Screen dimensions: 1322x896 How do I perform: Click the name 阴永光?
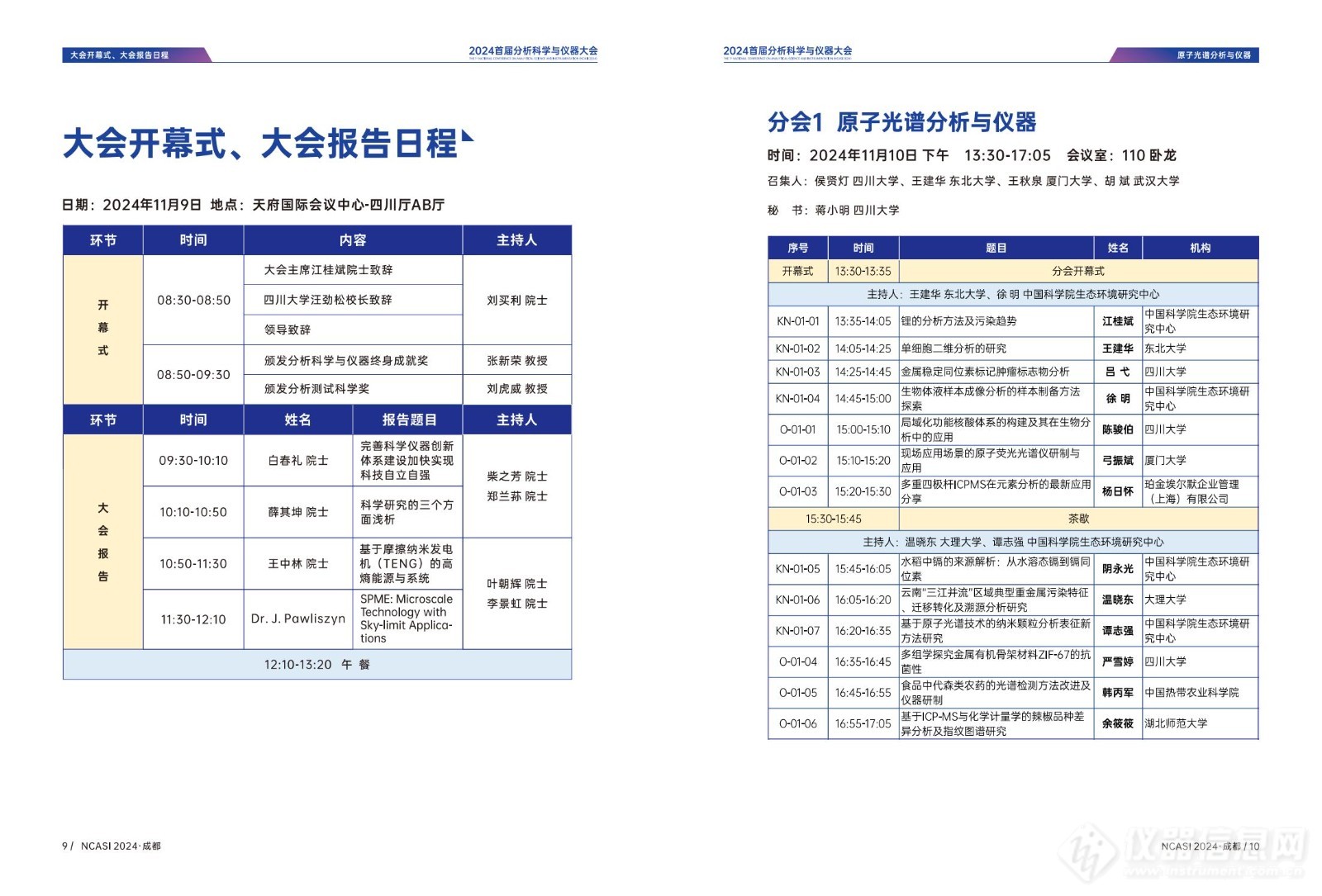(1118, 569)
